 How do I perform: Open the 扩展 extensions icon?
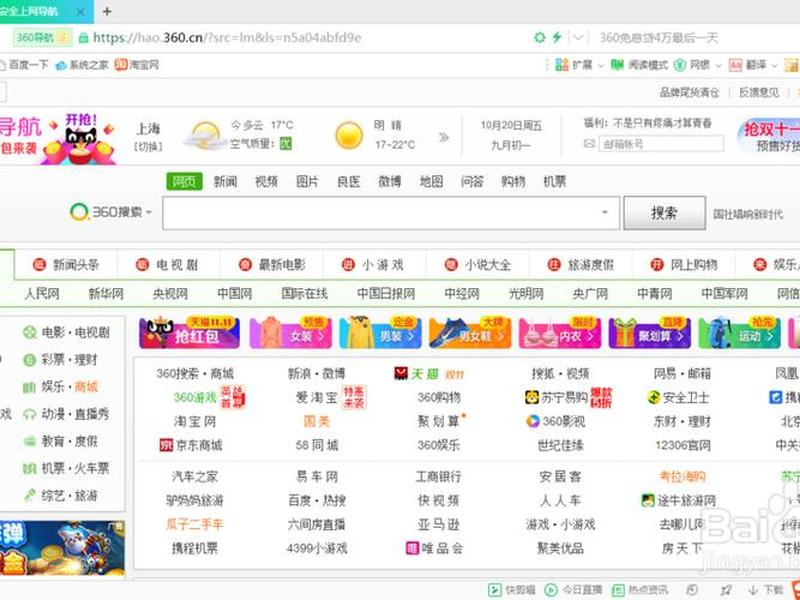[x=562, y=65]
